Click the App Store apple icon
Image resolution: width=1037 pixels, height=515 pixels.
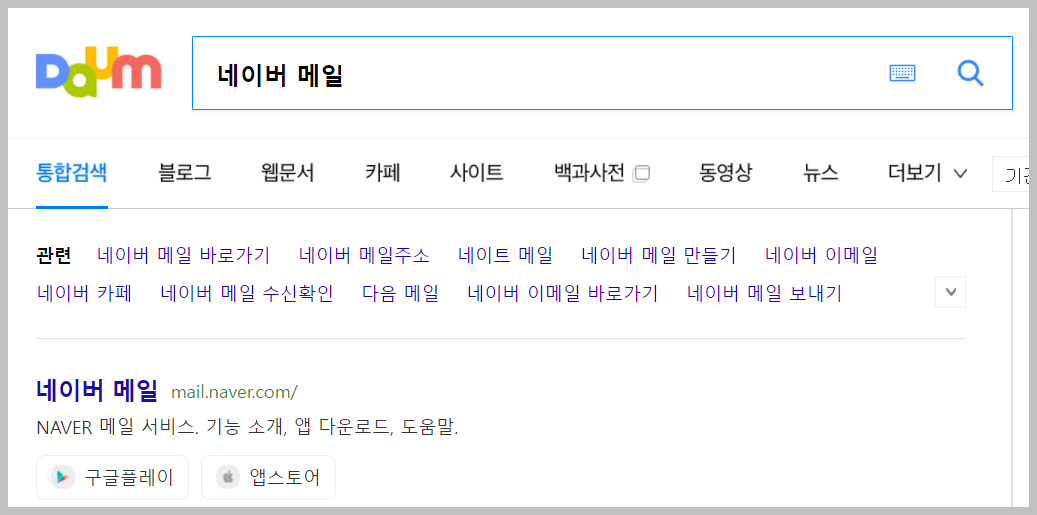pos(228,477)
